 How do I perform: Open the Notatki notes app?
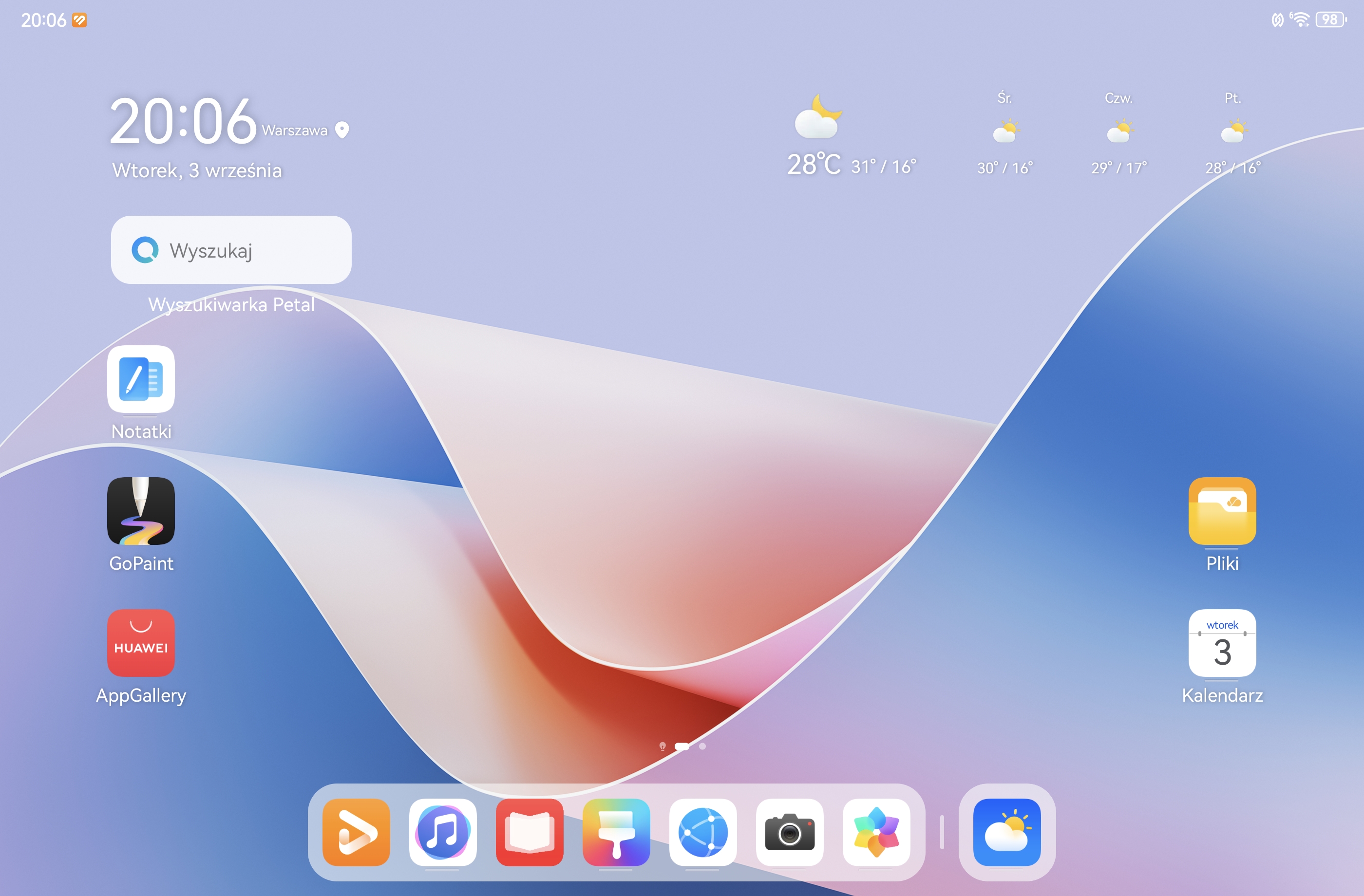(x=141, y=379)
